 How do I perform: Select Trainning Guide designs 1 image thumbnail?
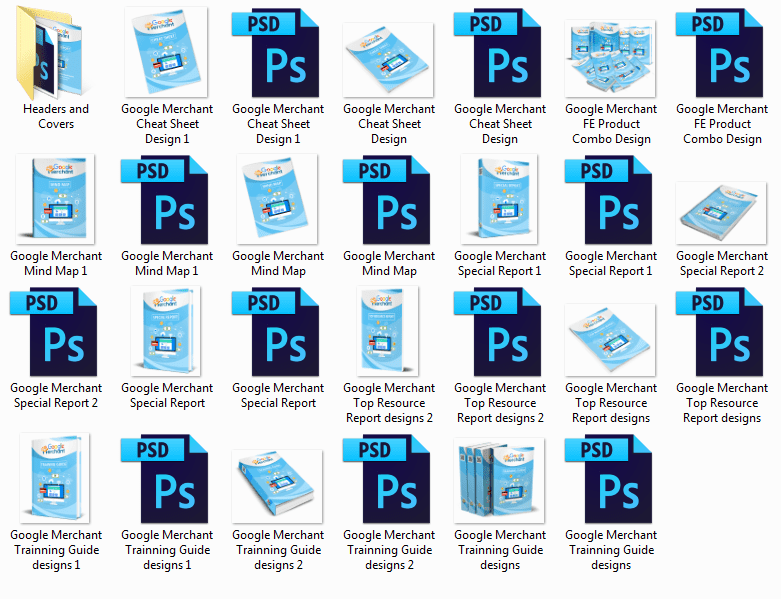pos(56,478)
